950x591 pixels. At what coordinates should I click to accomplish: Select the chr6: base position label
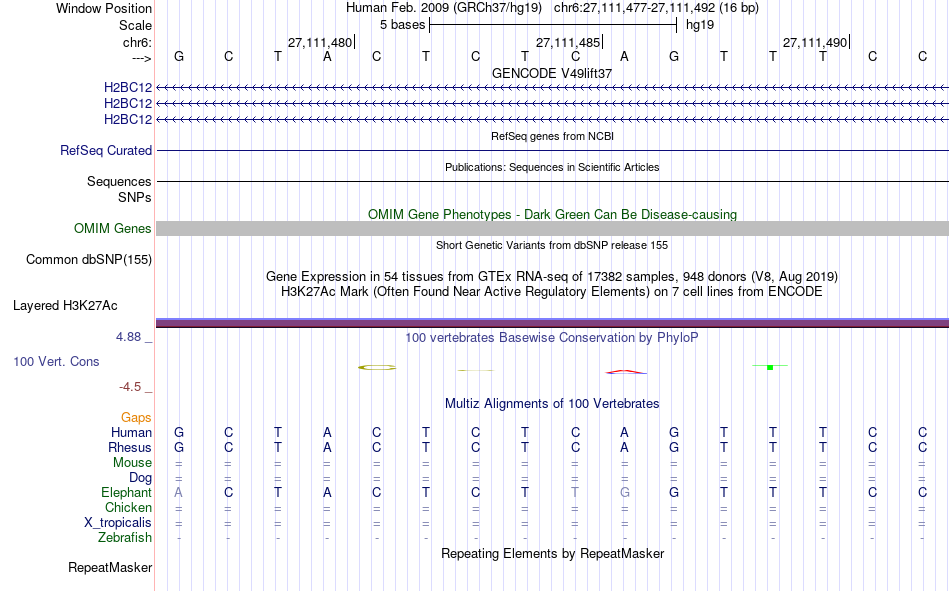(137, 42)
